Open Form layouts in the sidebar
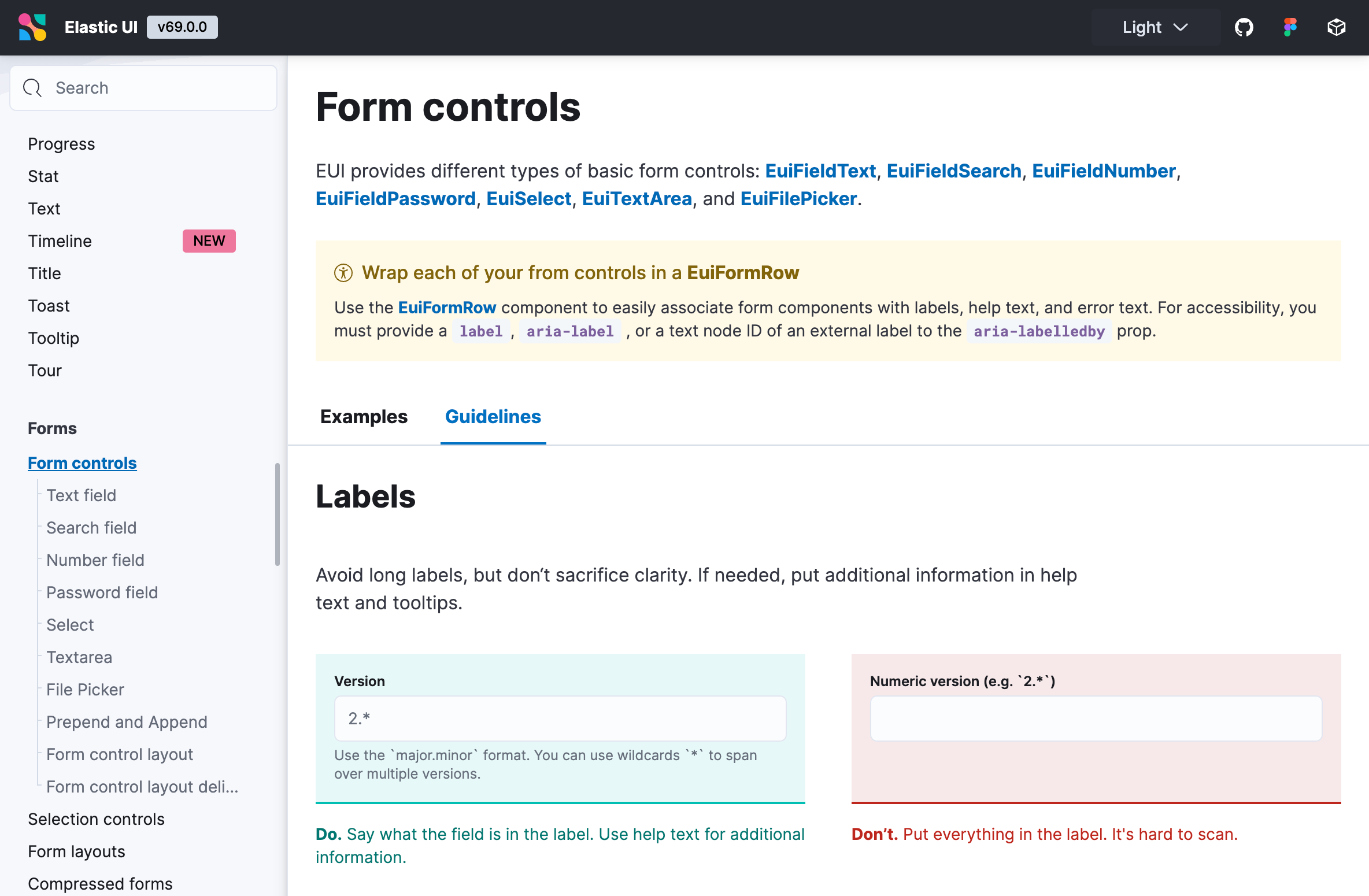 point(76,851)
